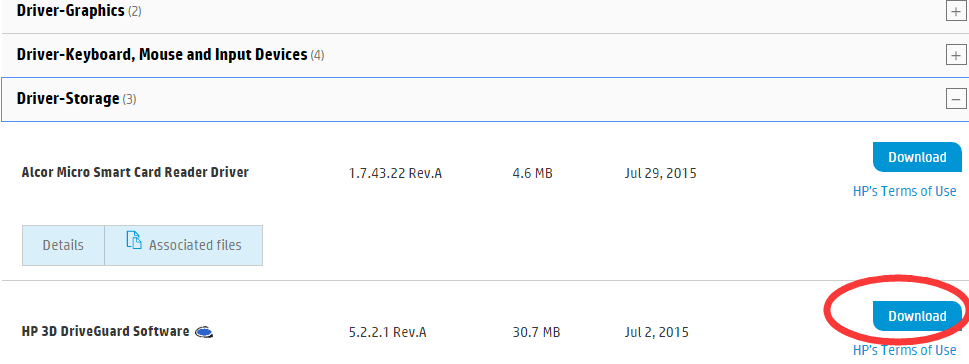969x364 pixels.
Task: Click the version 5.2.2.1 Rev.A text
Action: pos(387,332)
